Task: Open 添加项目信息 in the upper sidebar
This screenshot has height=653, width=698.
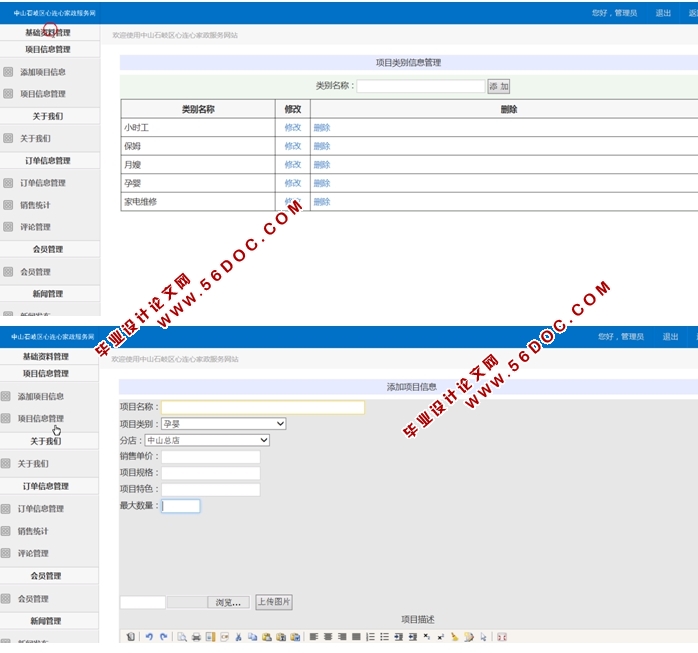Action: tap(43, 72)
